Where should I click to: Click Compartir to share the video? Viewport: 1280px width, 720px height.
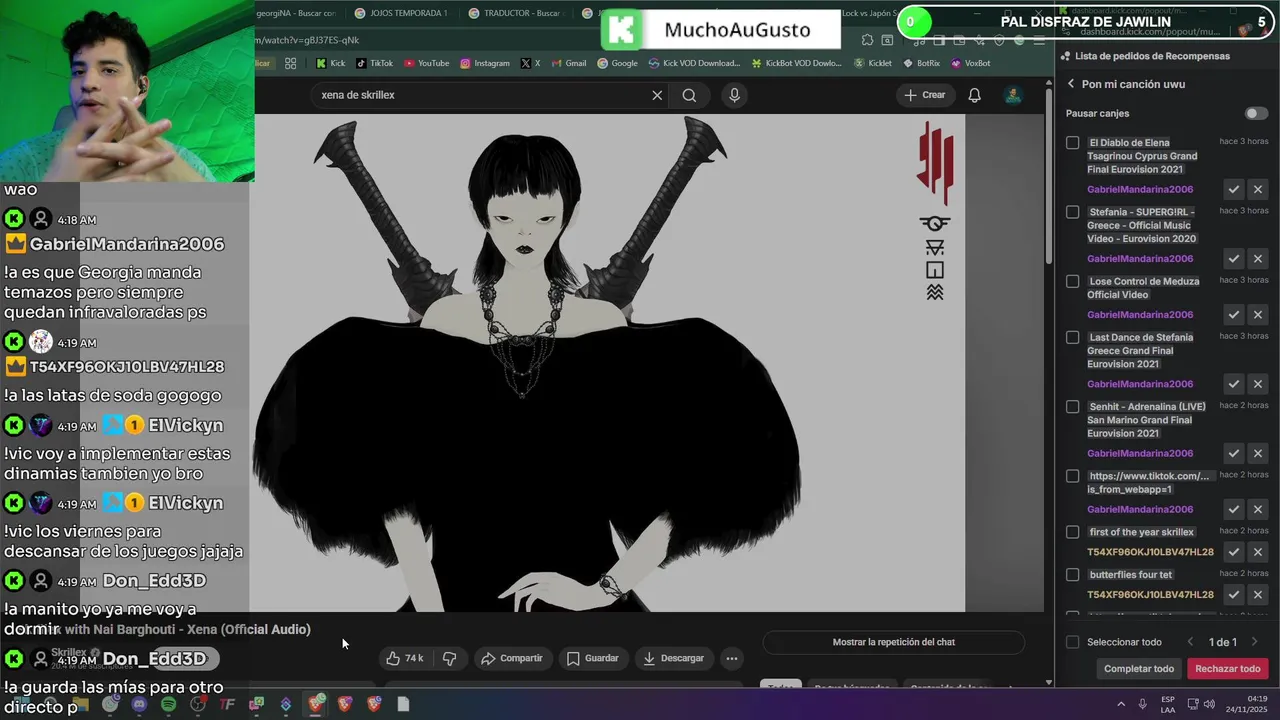(512, 658)
